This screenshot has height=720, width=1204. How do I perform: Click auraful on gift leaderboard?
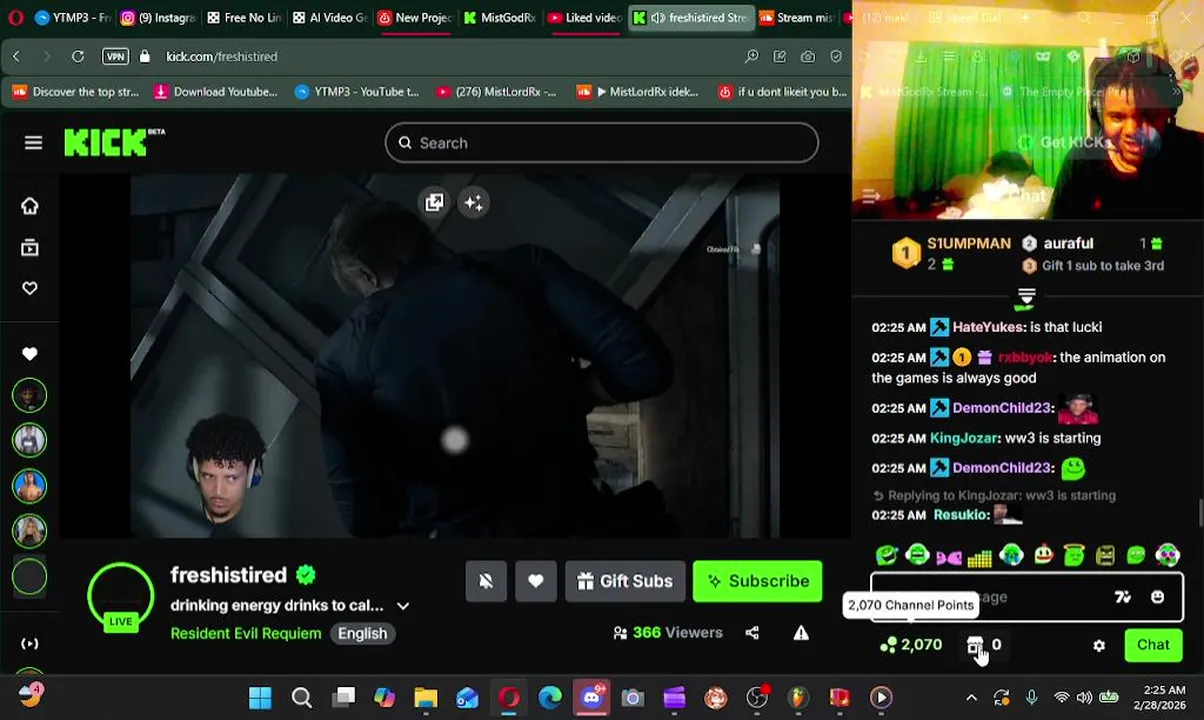[x=1068, y=243]
